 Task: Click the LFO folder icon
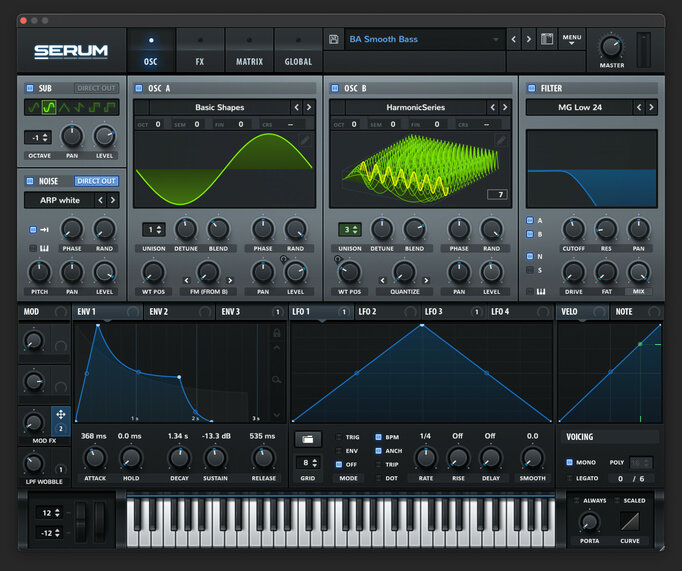pyautogui.click(x=308, y=439)
